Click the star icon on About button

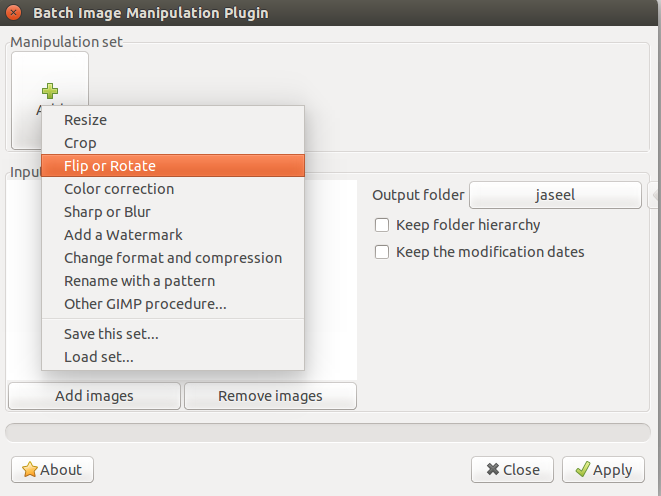(30, 469)
